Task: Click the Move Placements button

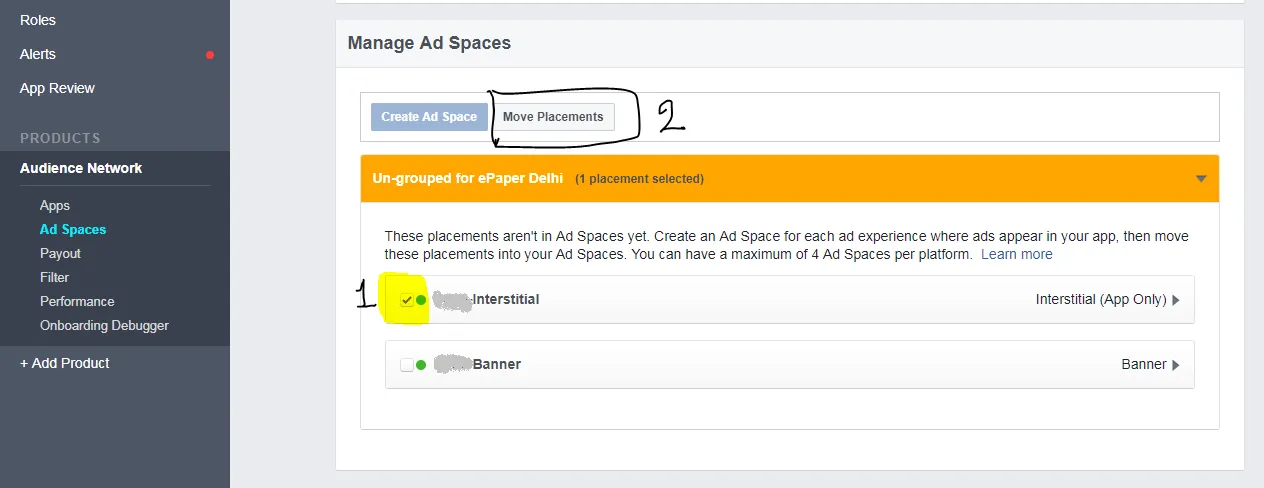Action: pos(553,117)
